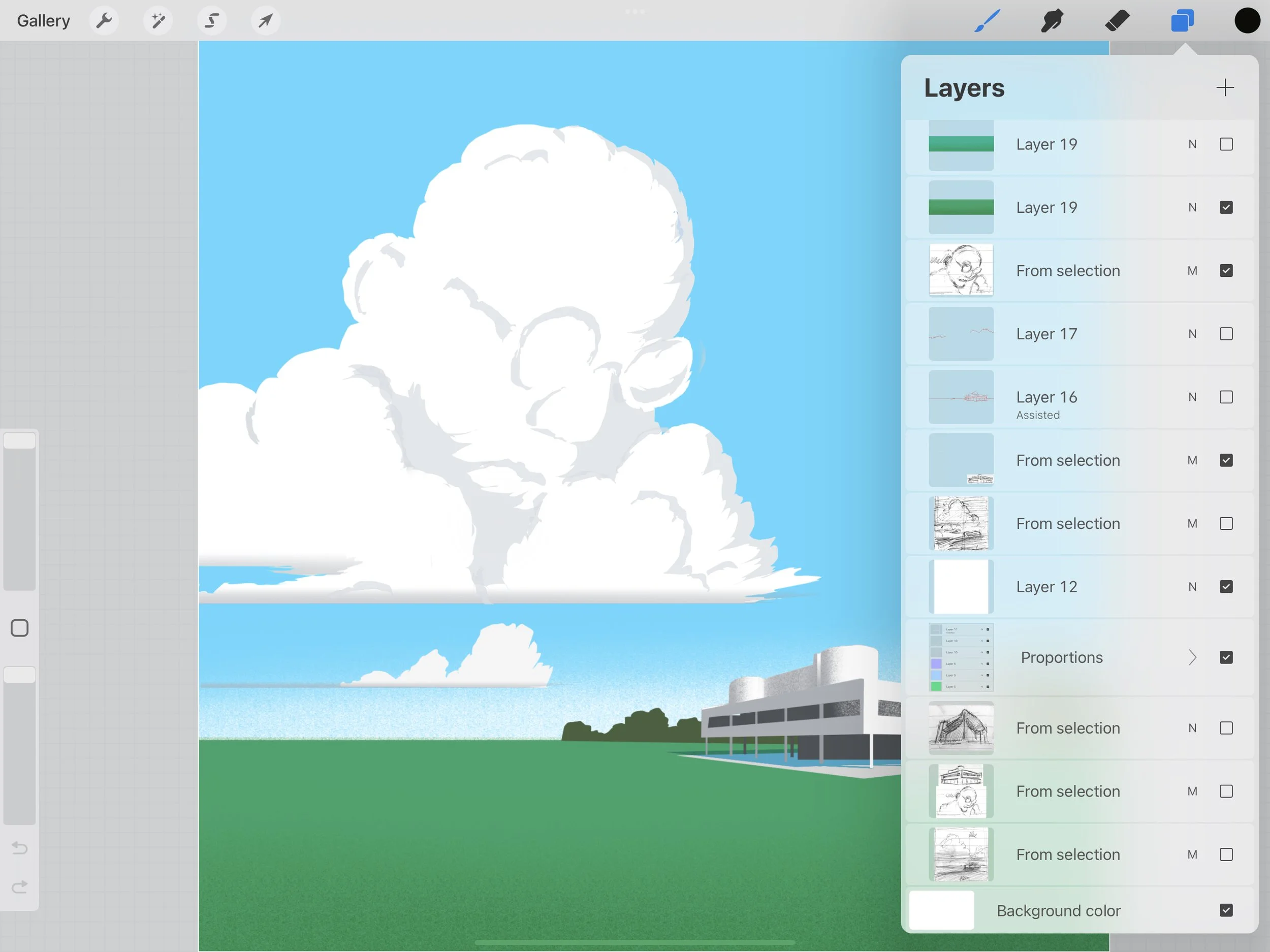Expand the Proportions layer group
Viewport: 1270px width, 952px height.
[1192, 657]
